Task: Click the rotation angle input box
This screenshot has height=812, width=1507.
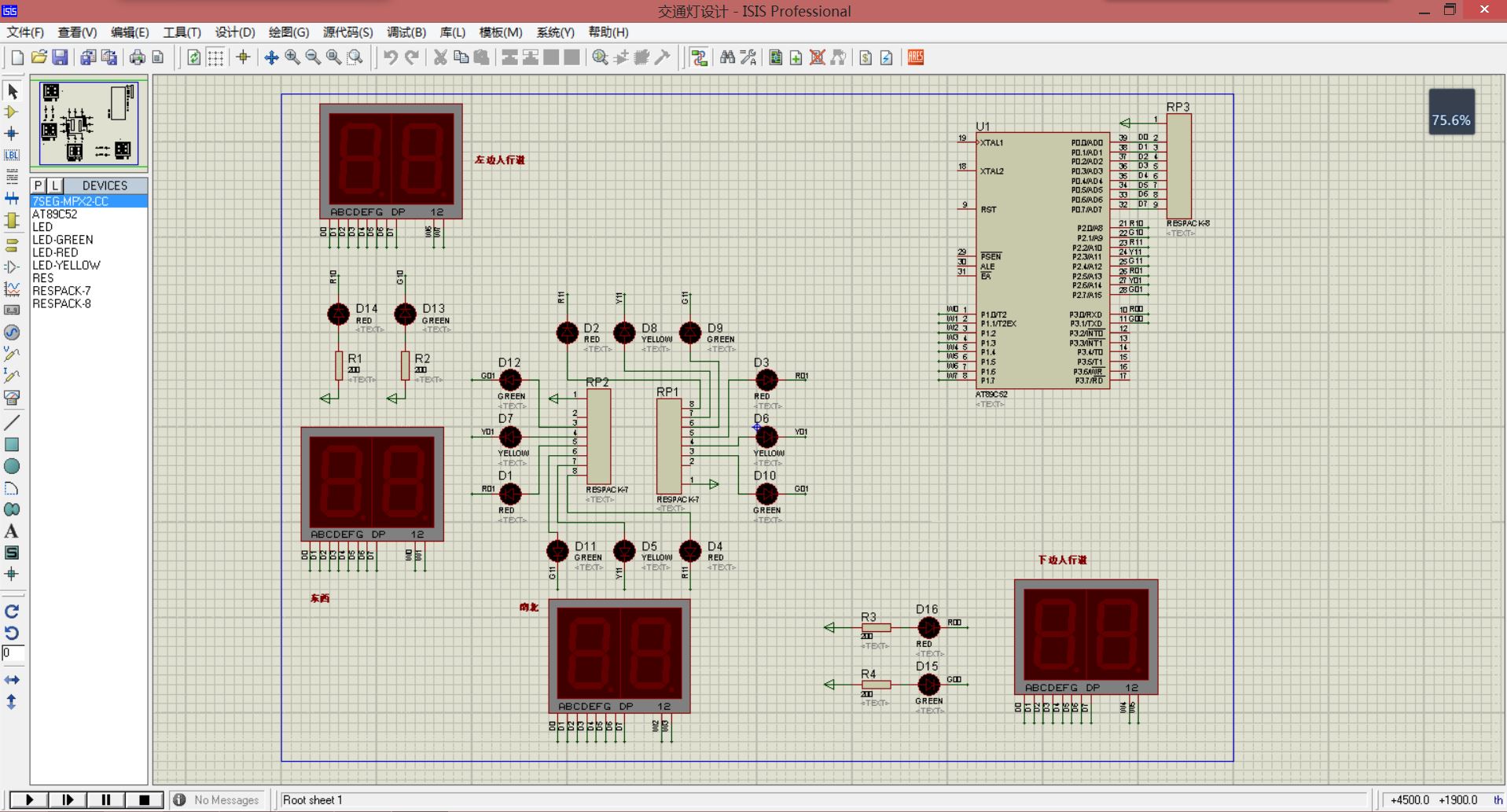Action: pos(13,653)
